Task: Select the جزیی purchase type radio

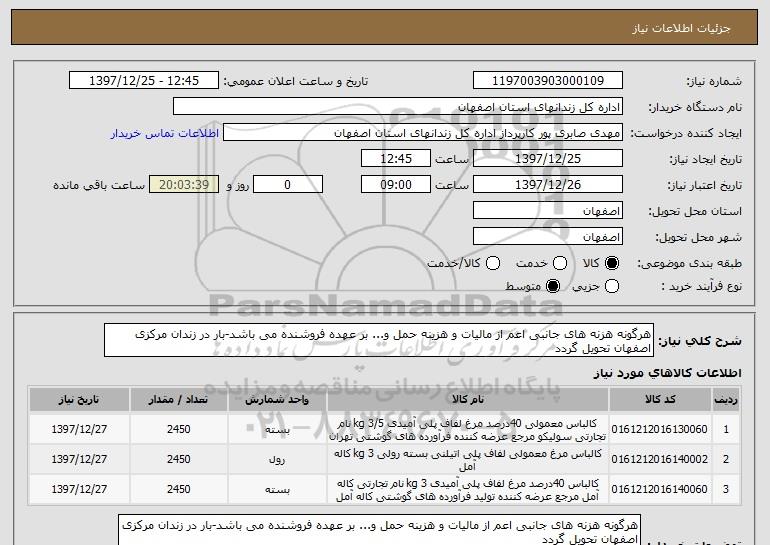Action: pyautogui.click(x=612, y=286)
